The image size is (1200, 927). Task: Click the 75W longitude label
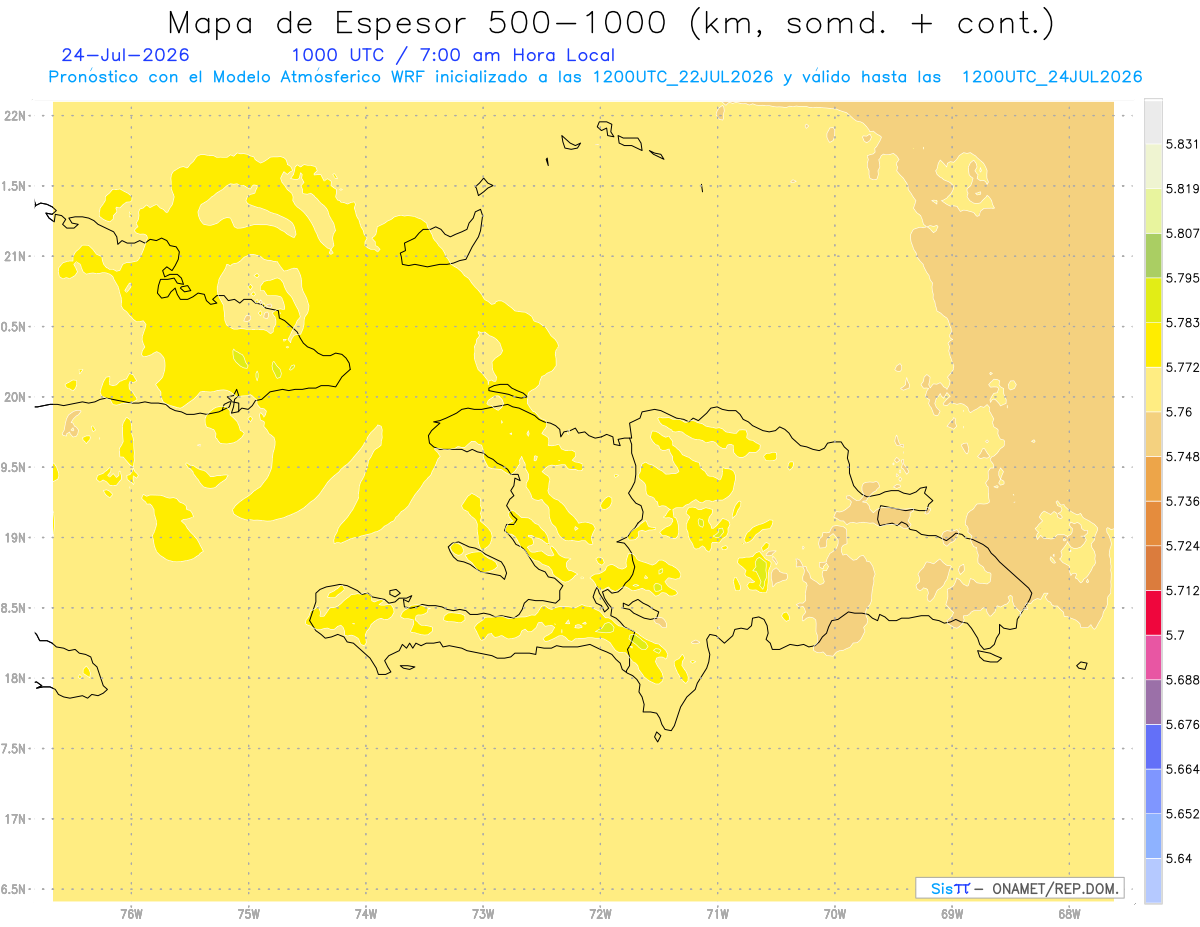248,914
